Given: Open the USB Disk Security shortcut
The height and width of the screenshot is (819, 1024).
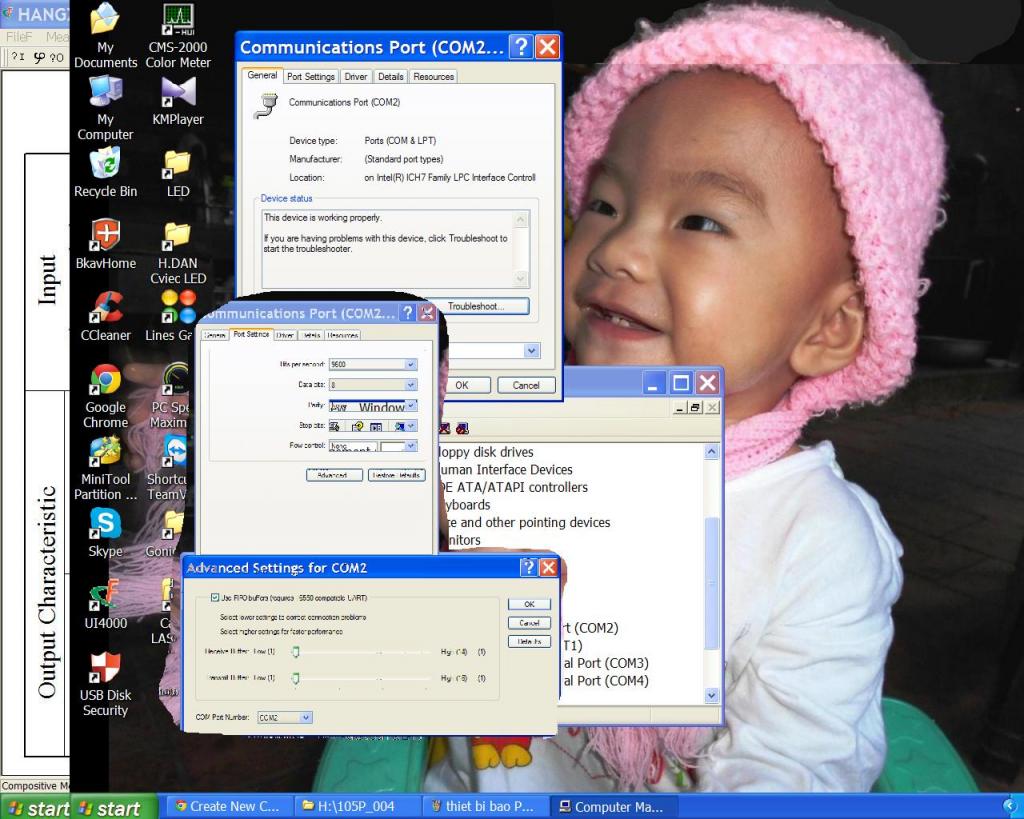Looking at the screenshot, I should pos(105,668).
